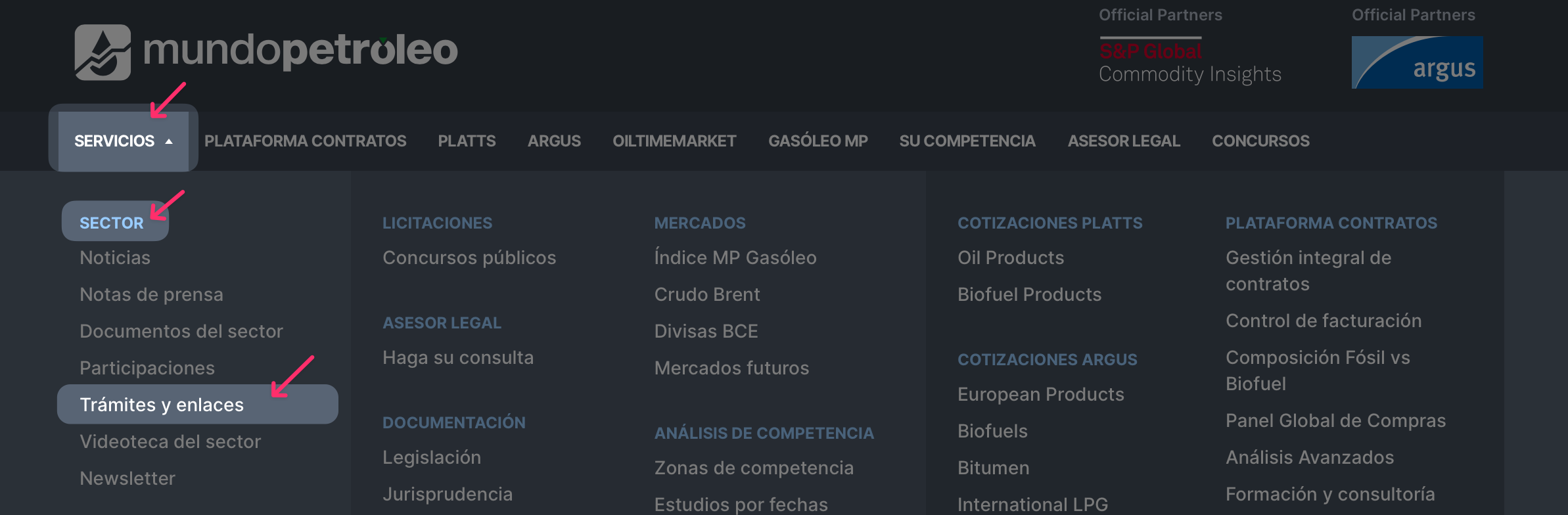
Task: Open Gestión integral de contratos
Action: click(x=1308, y=271)
